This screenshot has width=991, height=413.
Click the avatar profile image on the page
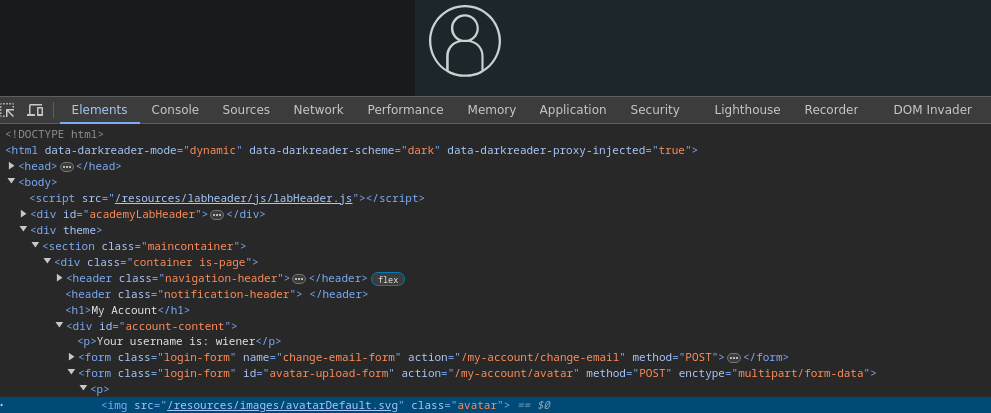click(x=465, y=41)
